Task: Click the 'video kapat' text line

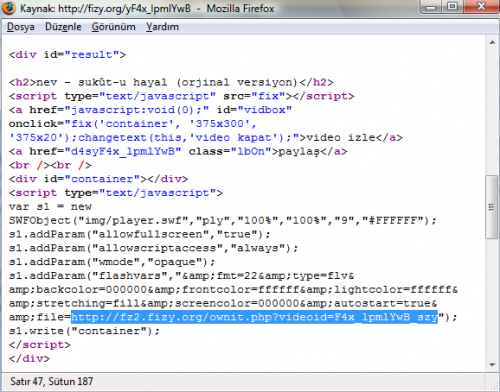Action: coord(206,138)
